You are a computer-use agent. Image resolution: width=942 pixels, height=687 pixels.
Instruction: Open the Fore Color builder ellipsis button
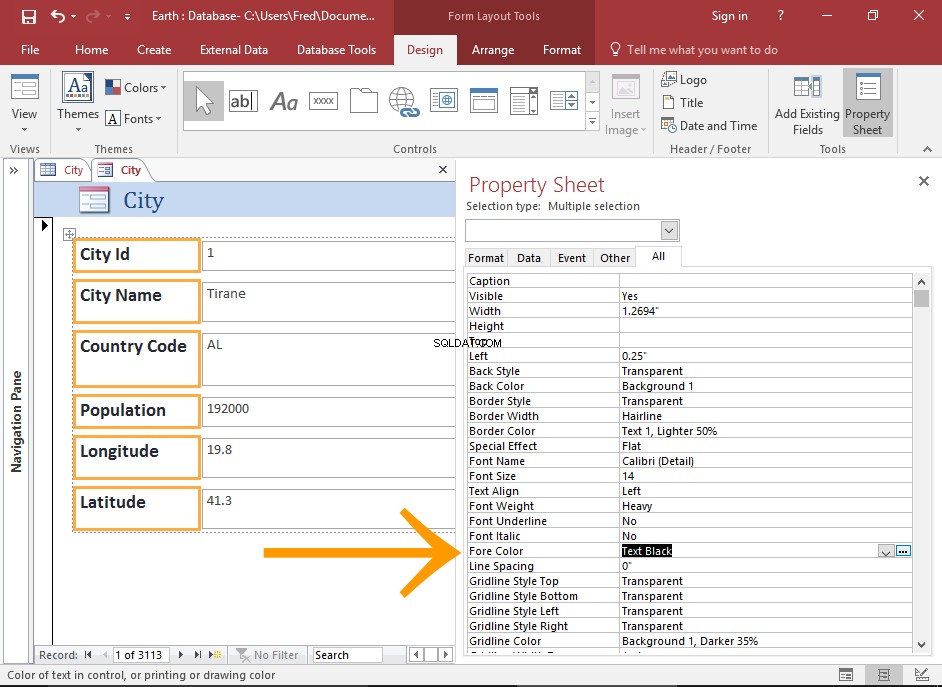click(x=903, y=551)
